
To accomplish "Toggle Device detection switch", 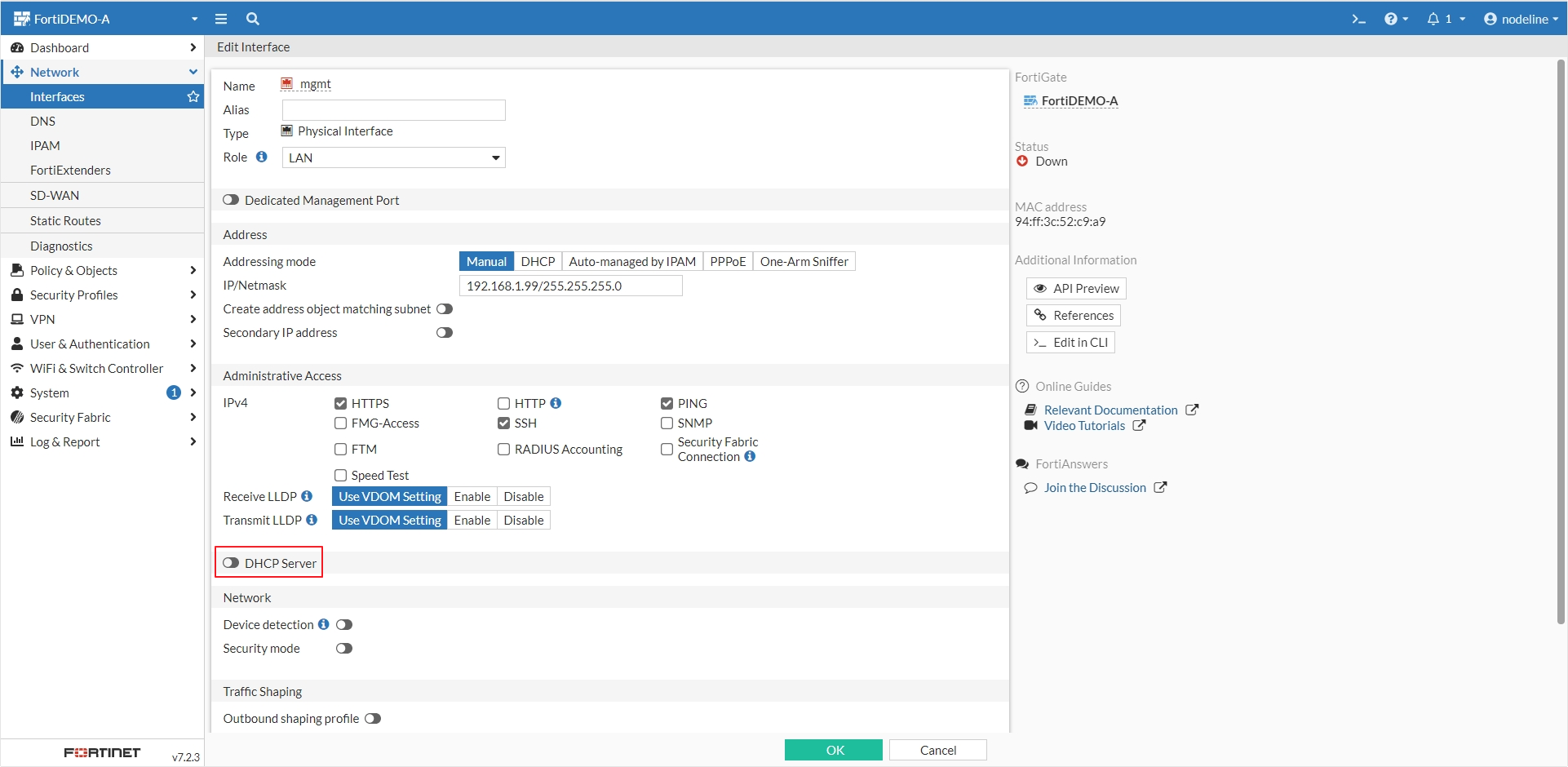I will pyautogui.click(x=344, y=625).
